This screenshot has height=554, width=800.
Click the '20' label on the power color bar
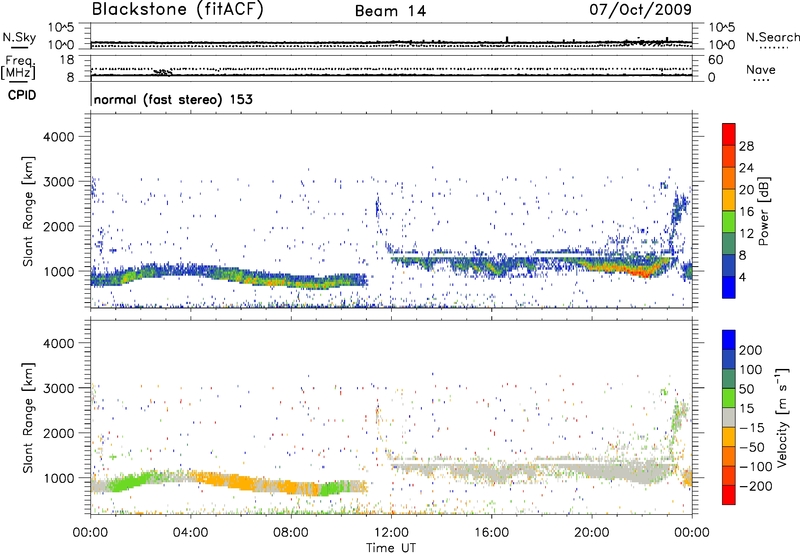pos(746,190)
